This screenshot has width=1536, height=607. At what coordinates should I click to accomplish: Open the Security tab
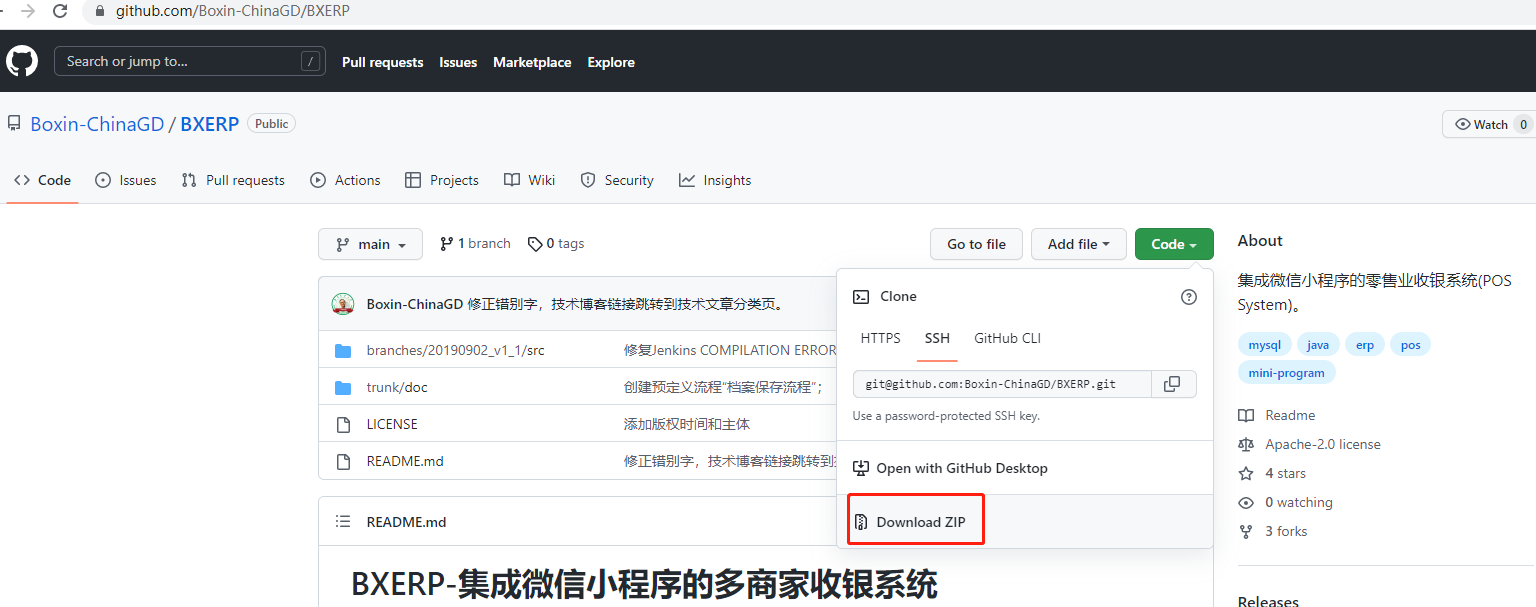tap(617, 180)
